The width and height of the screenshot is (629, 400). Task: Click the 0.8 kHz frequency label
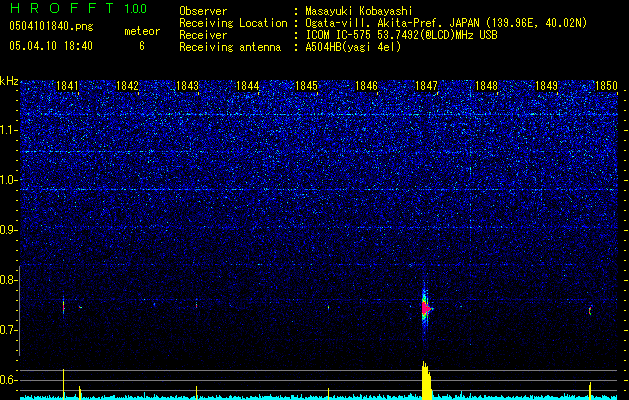pyautogui.click(x=8, y=280)
